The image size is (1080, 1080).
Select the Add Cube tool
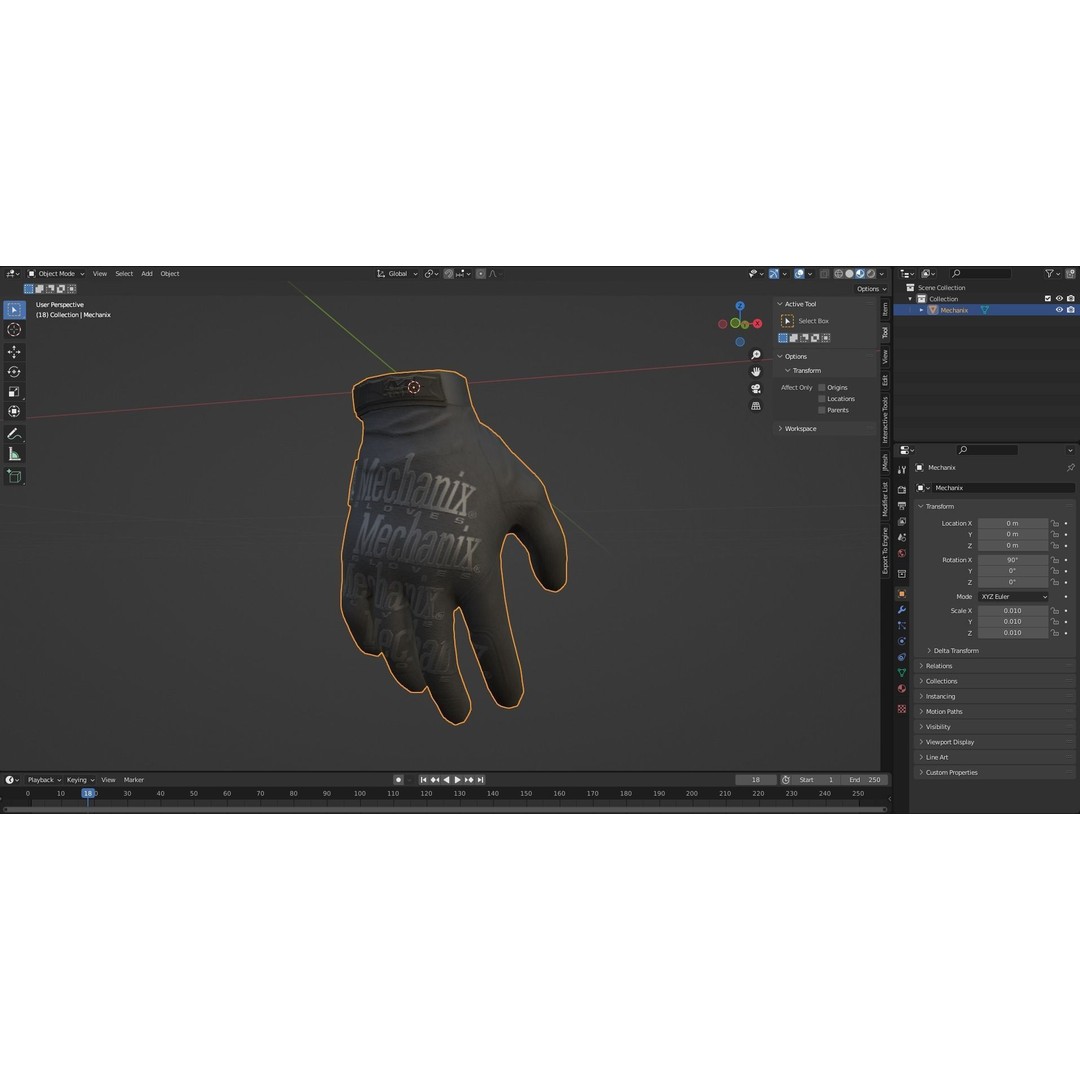14,476
